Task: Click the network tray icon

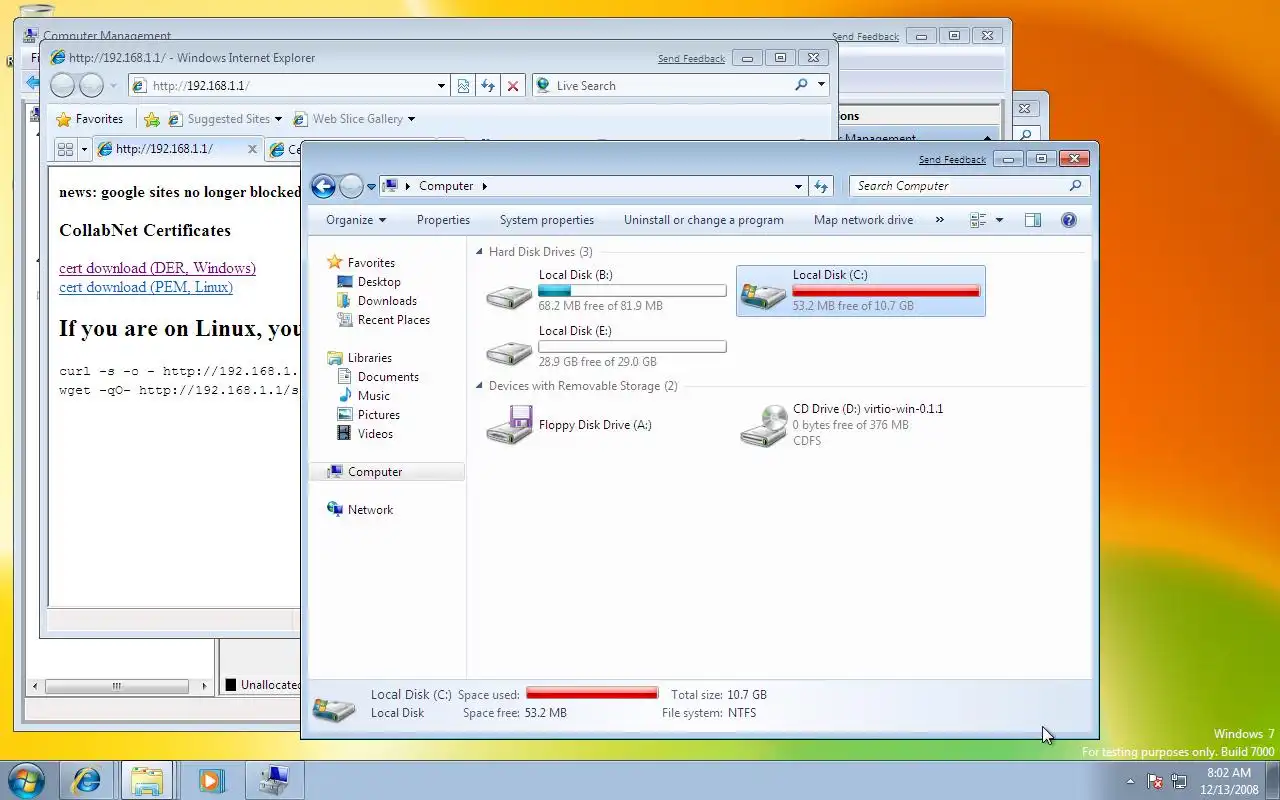Action: [x=1179, y=781]
